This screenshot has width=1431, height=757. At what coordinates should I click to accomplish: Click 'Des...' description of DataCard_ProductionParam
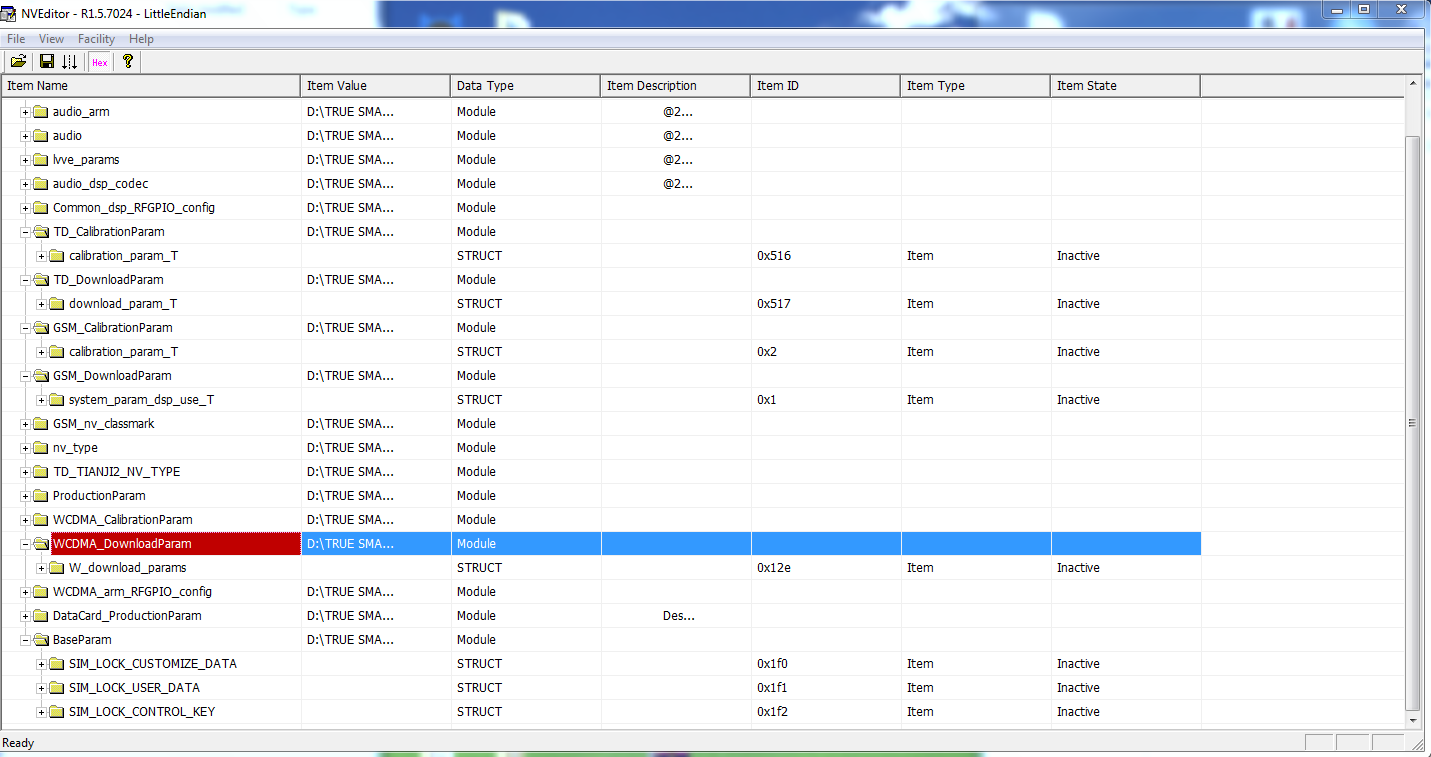(x=678, y=616)
